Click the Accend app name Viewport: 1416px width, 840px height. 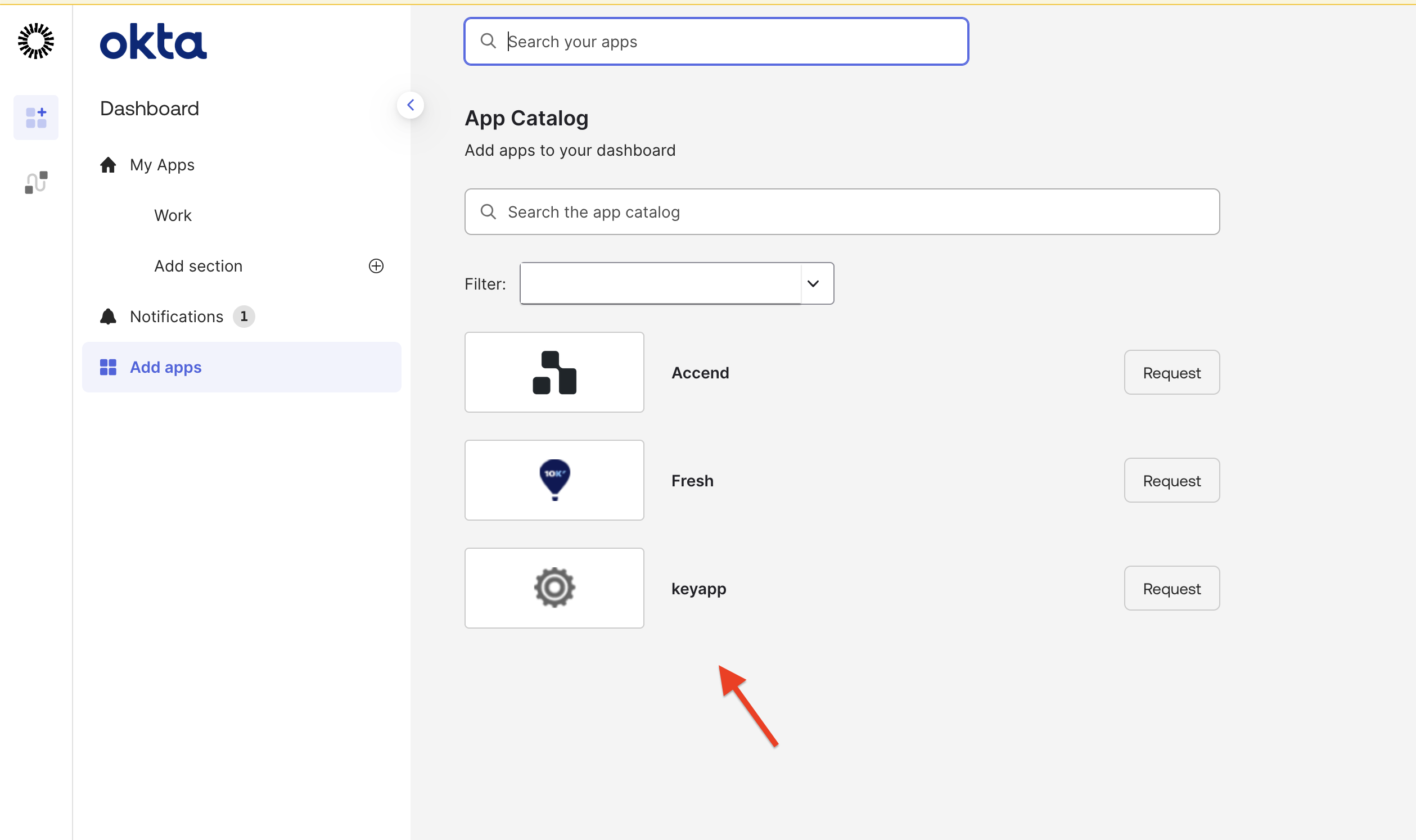click(700, 372)
